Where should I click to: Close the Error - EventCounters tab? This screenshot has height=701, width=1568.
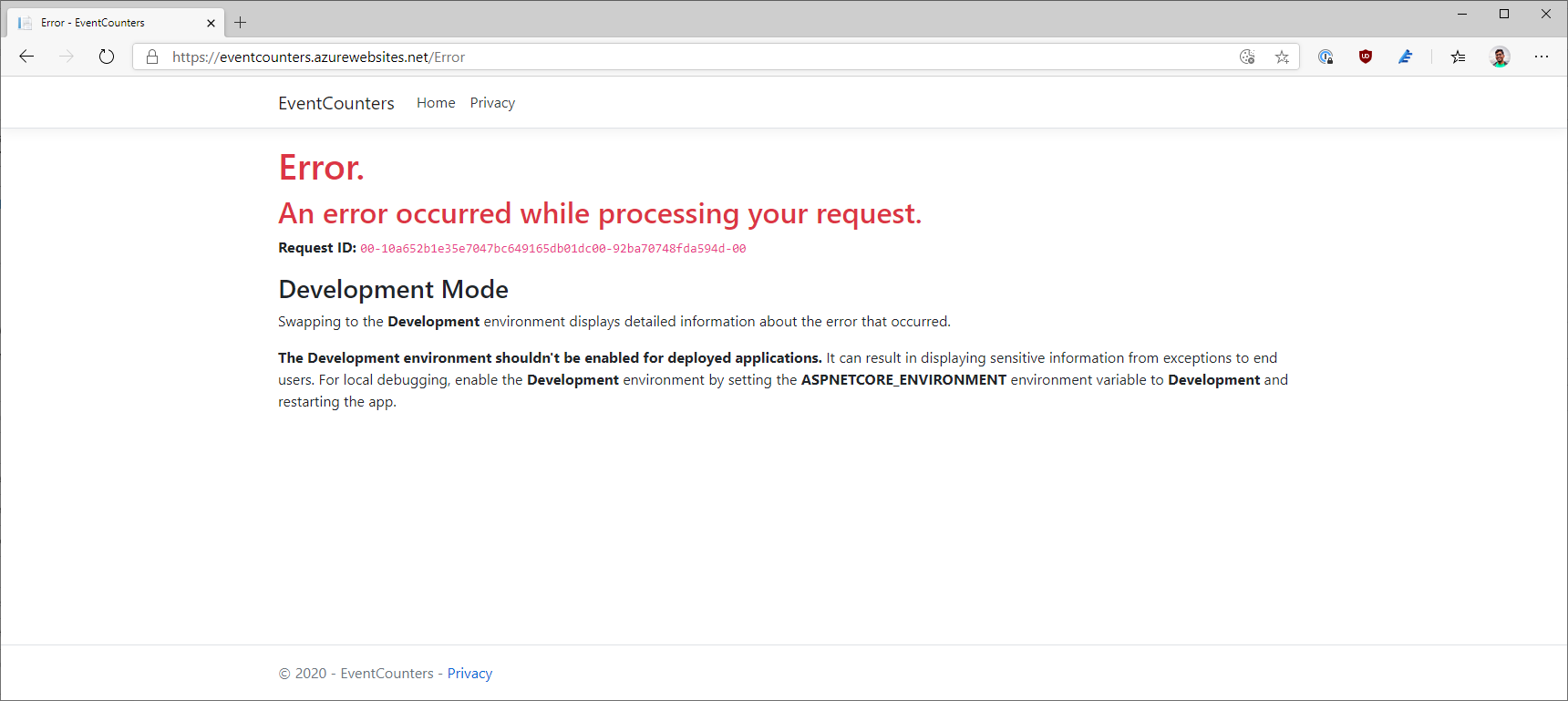point(211,23)
